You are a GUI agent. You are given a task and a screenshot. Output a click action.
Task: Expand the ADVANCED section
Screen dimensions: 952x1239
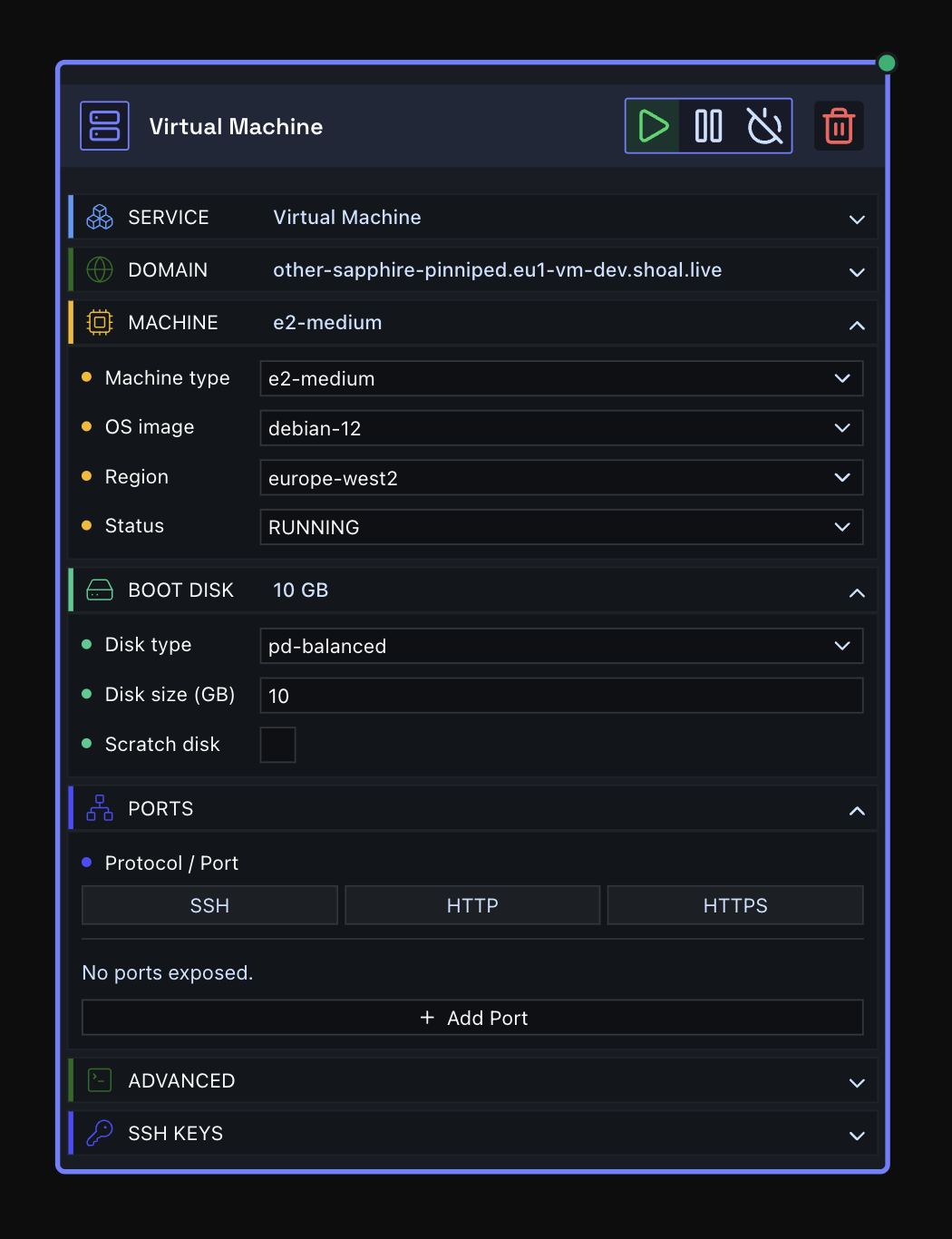(x=473, y=1080)
